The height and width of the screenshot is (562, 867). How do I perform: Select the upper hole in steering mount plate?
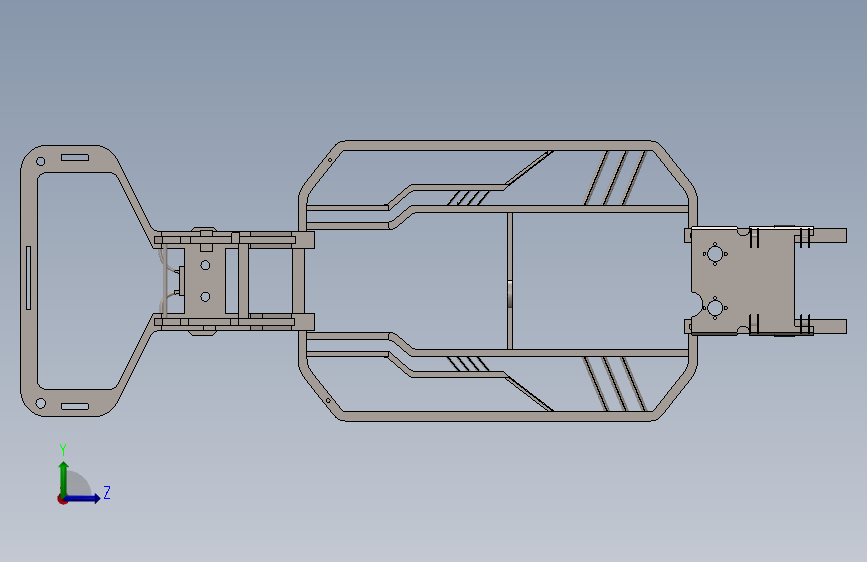pyautogui.click(x=205, y=266)
